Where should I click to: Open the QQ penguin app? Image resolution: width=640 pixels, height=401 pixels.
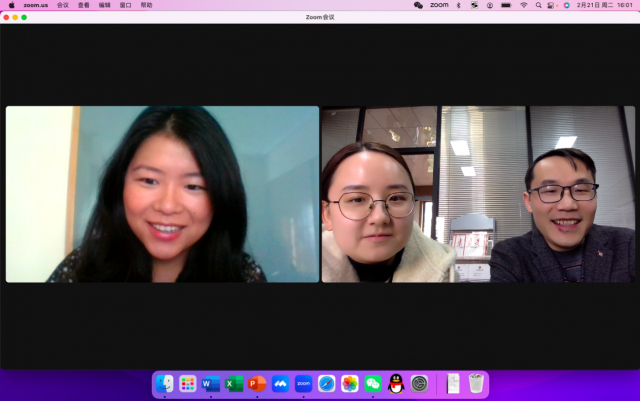tap(396, 384)
